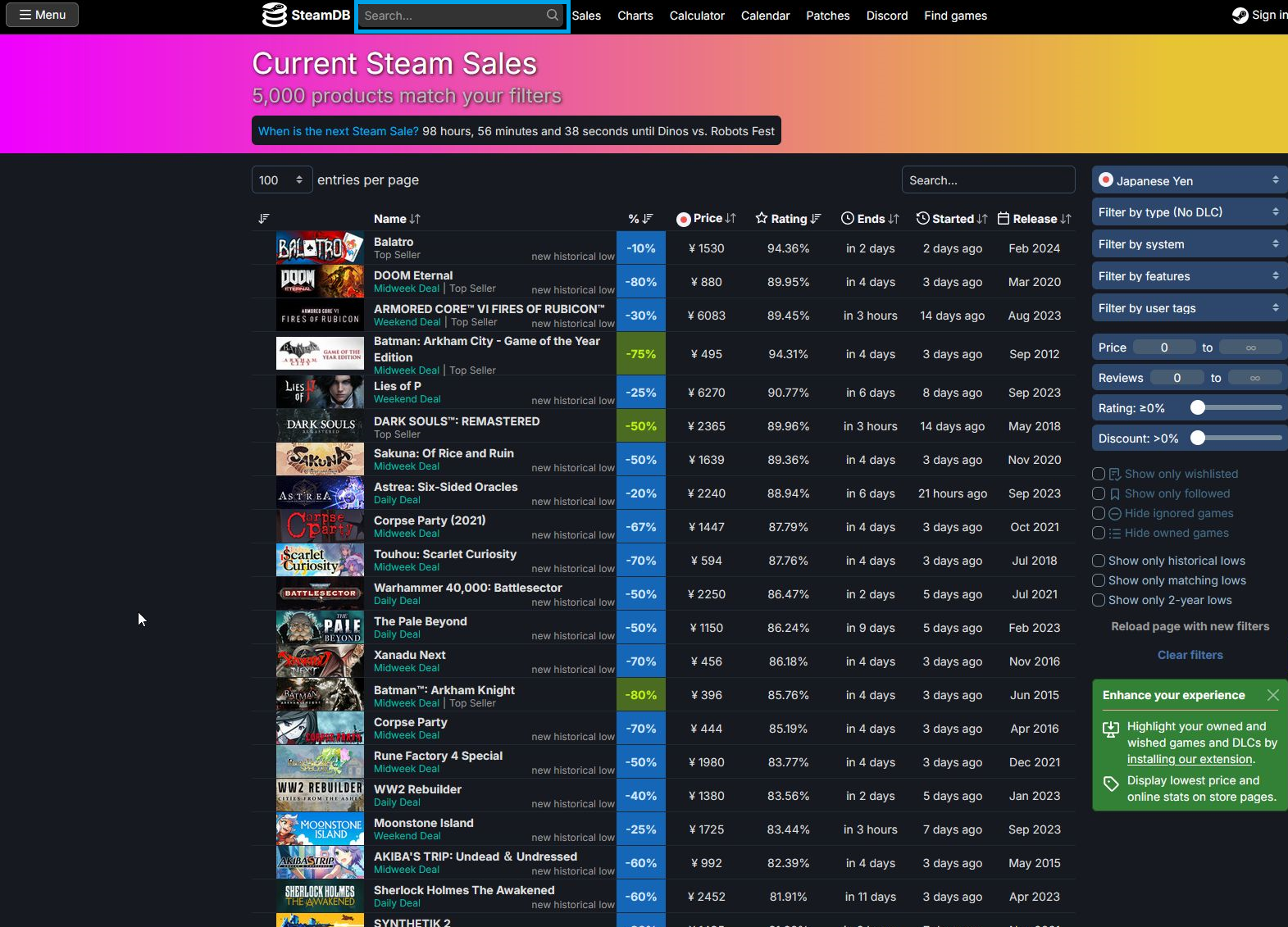Open the Sherlock Holmes thumbnail
Screen dimensions: 1288x927
point(320,896)
